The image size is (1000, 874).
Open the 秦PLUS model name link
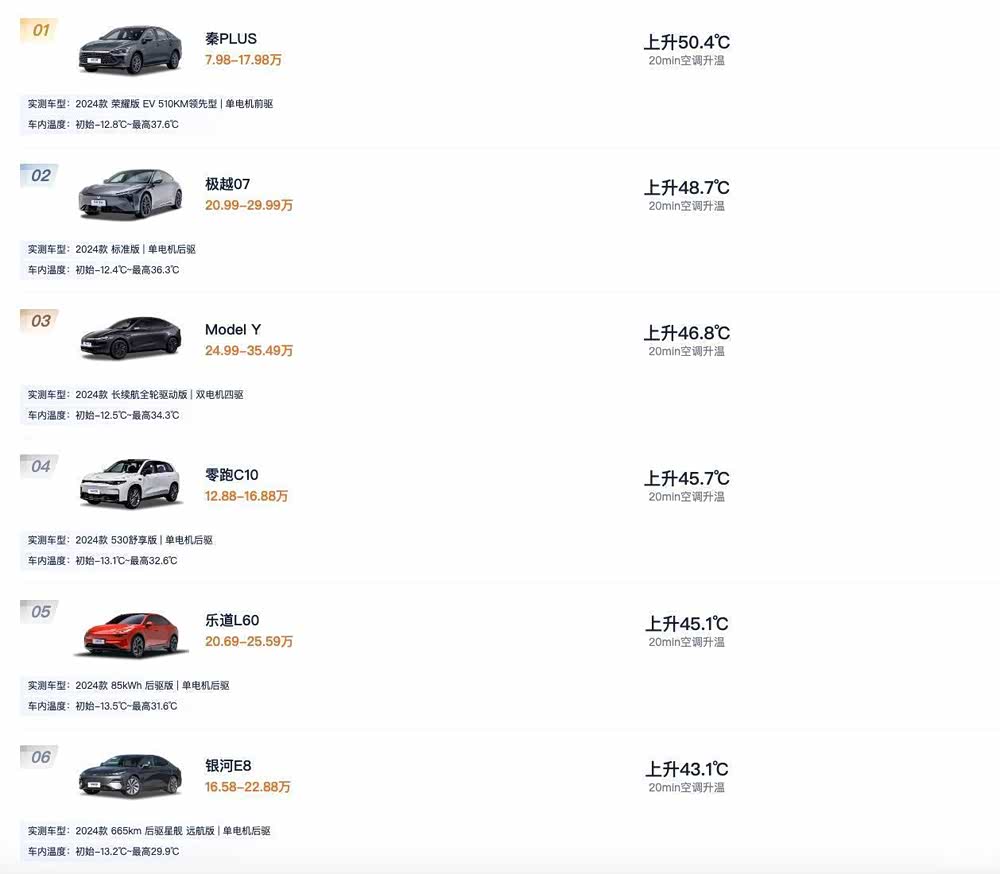point(231,39)
